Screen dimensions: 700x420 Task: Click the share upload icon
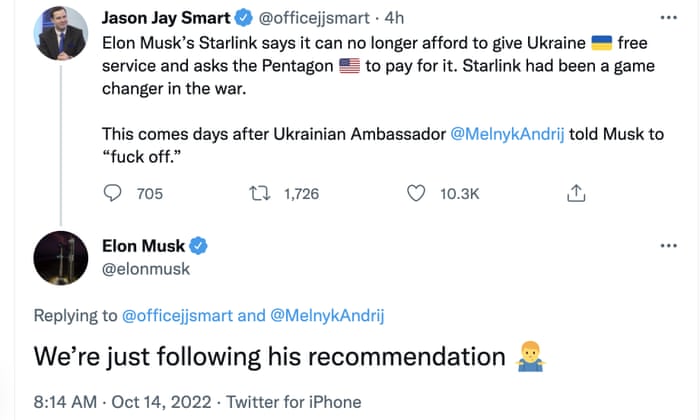(576, 193)
